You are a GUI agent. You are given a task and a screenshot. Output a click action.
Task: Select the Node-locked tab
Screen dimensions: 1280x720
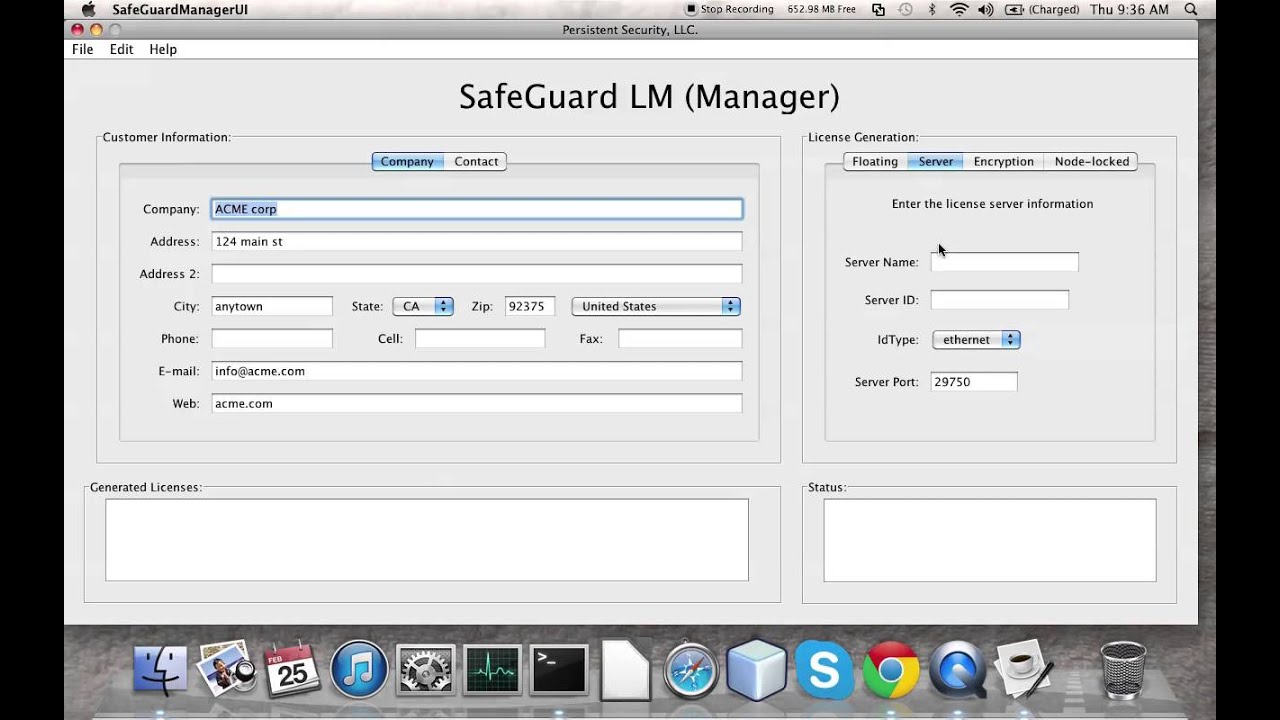(1091, 161)
